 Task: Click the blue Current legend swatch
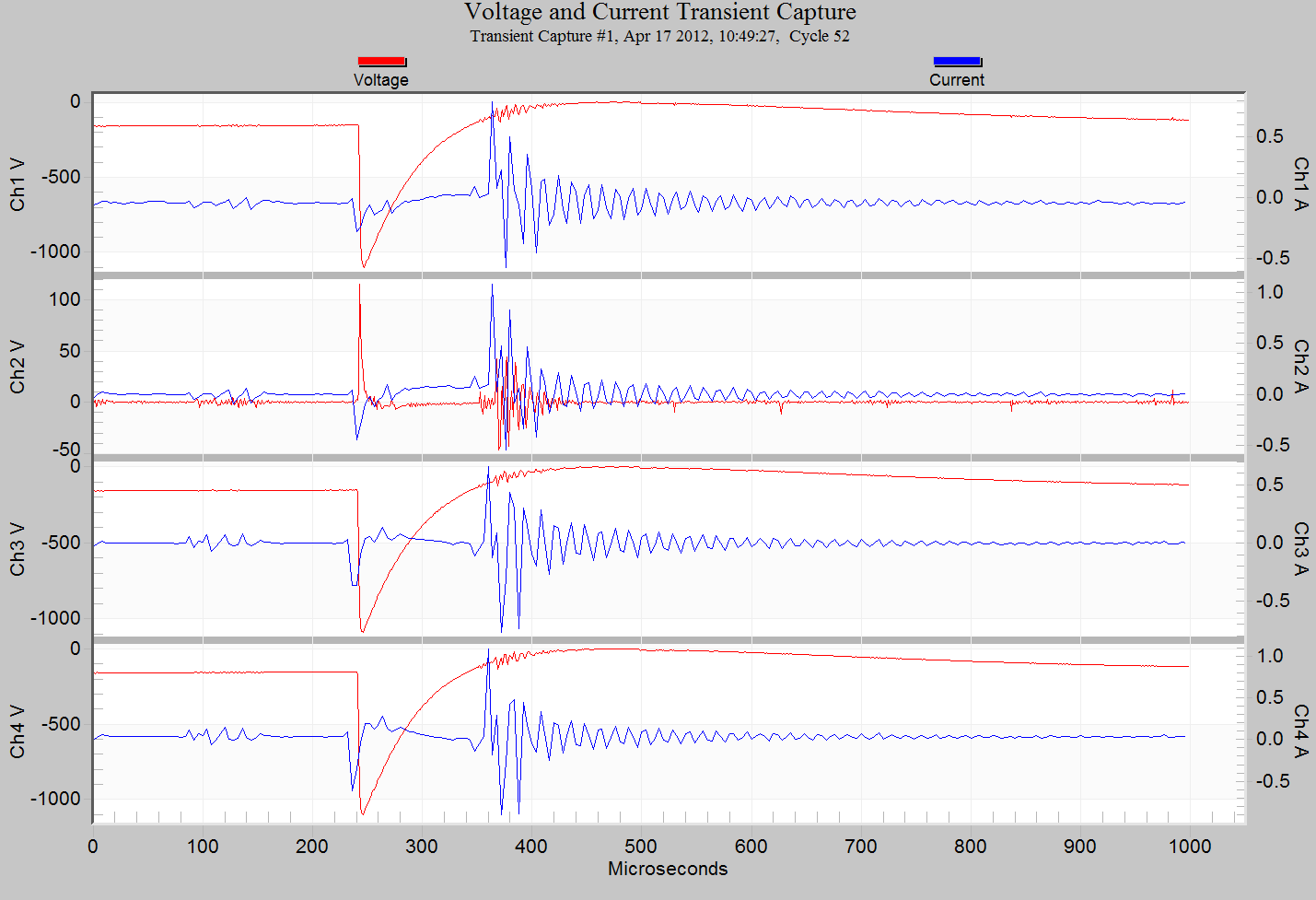pos(957,62)
